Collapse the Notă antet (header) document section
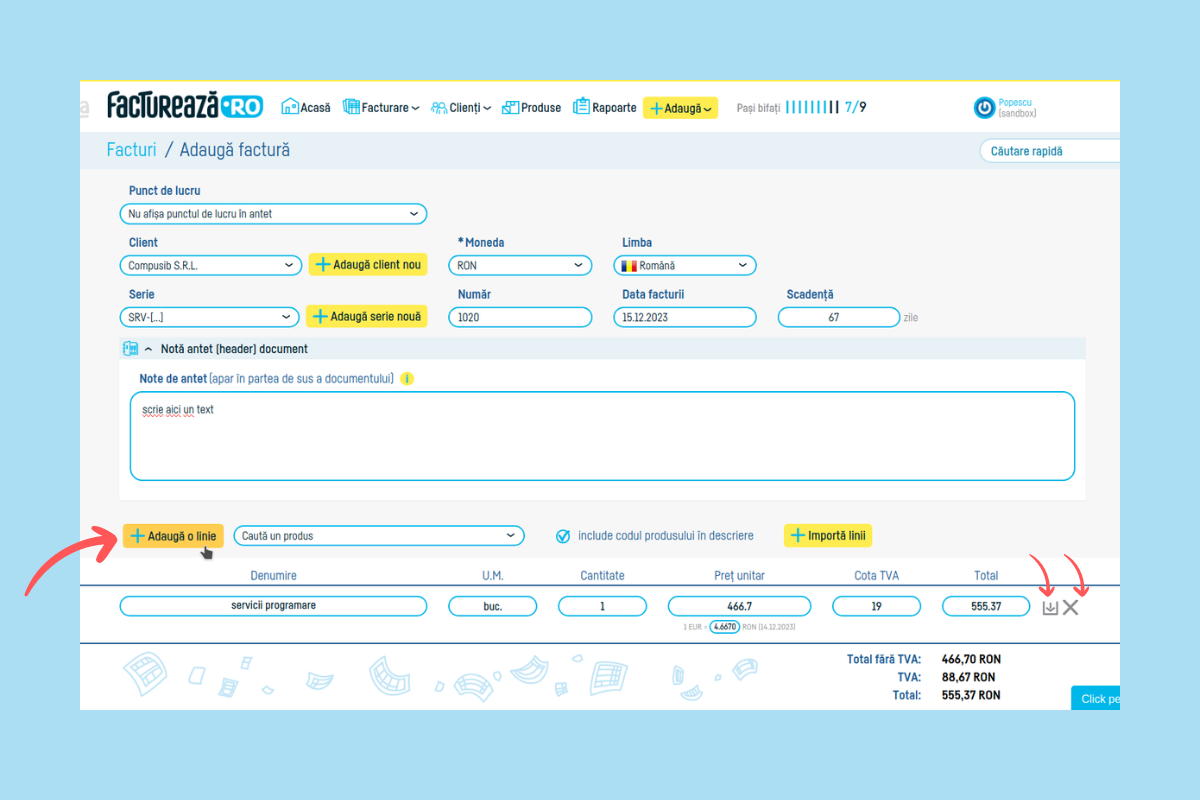Viewport: 1200px width, 800px height. (x=149, y=349)
